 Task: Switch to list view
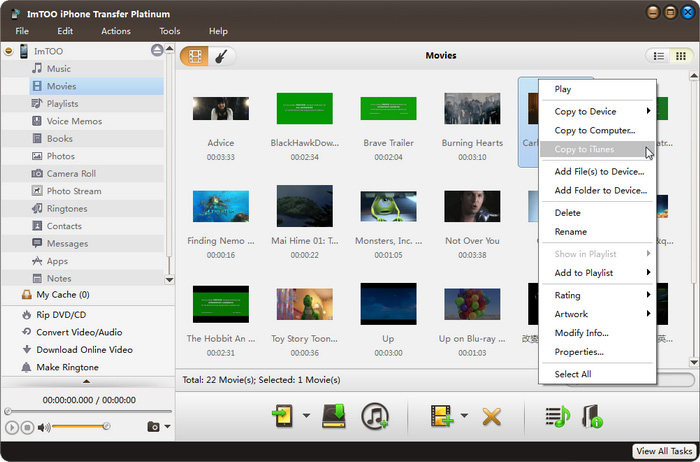pos(658,56)
